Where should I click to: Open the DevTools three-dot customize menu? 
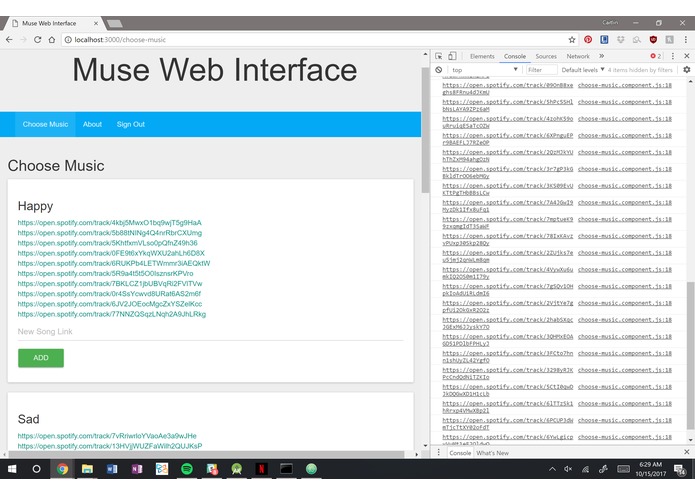pyautogui.click(x=673, y=56)
